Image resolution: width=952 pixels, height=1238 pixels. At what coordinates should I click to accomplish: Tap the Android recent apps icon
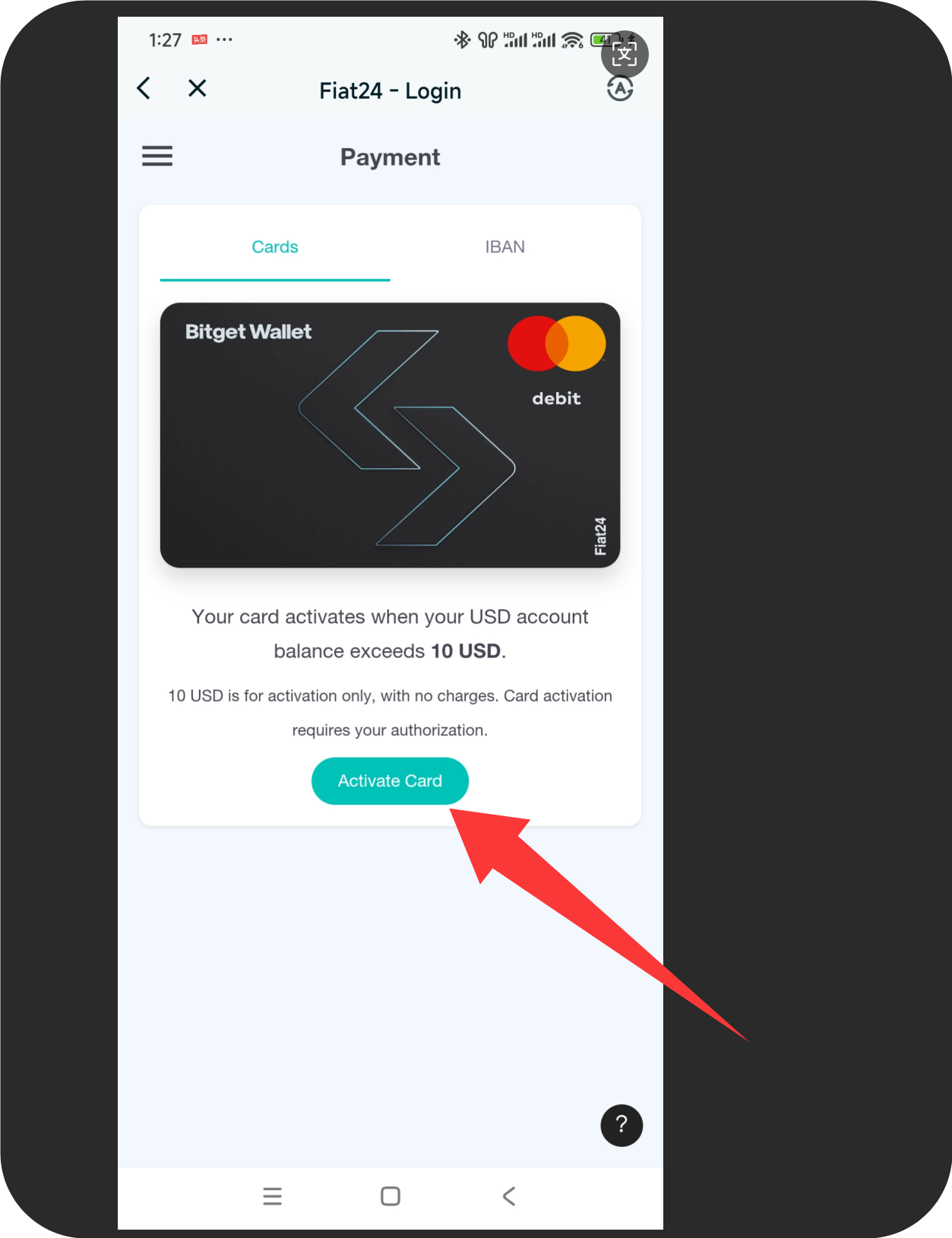pyautogui.click(x=272, y=1196)
